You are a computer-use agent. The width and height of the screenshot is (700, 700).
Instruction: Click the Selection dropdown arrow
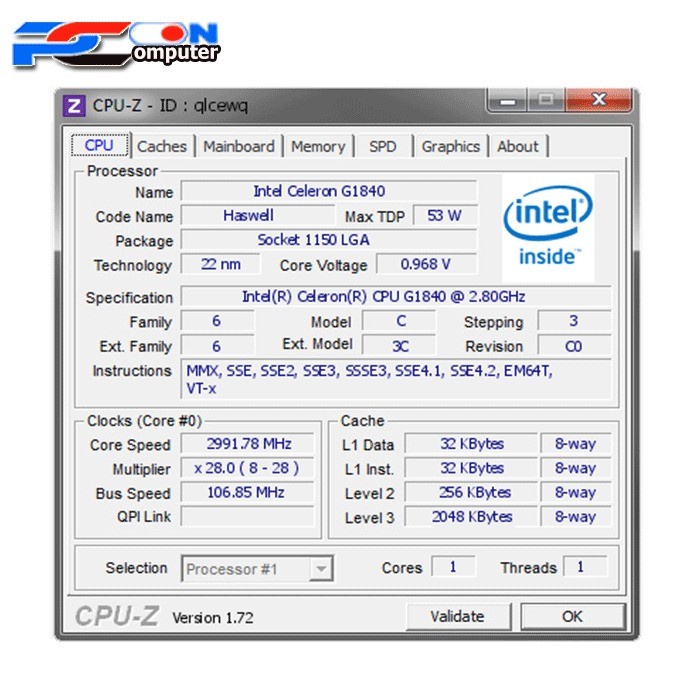(321, 569)
